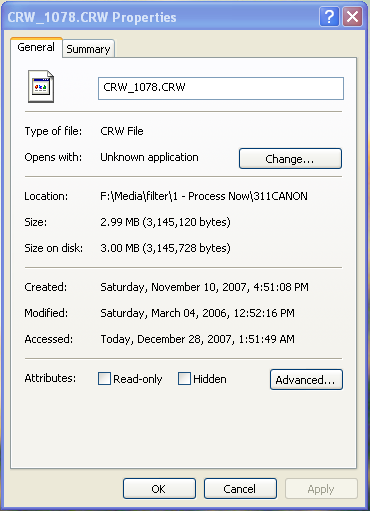Screen dimensions: 370x511
Task: Click size on disk value 3.00 MB
Action: [165, 248]
